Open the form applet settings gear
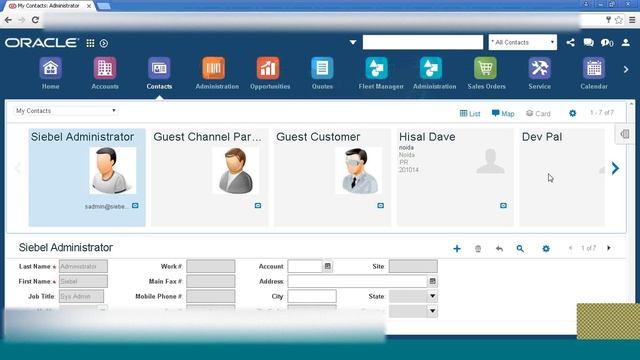The width and height of the screenshot is (640, 360). [x=546, y=248]
